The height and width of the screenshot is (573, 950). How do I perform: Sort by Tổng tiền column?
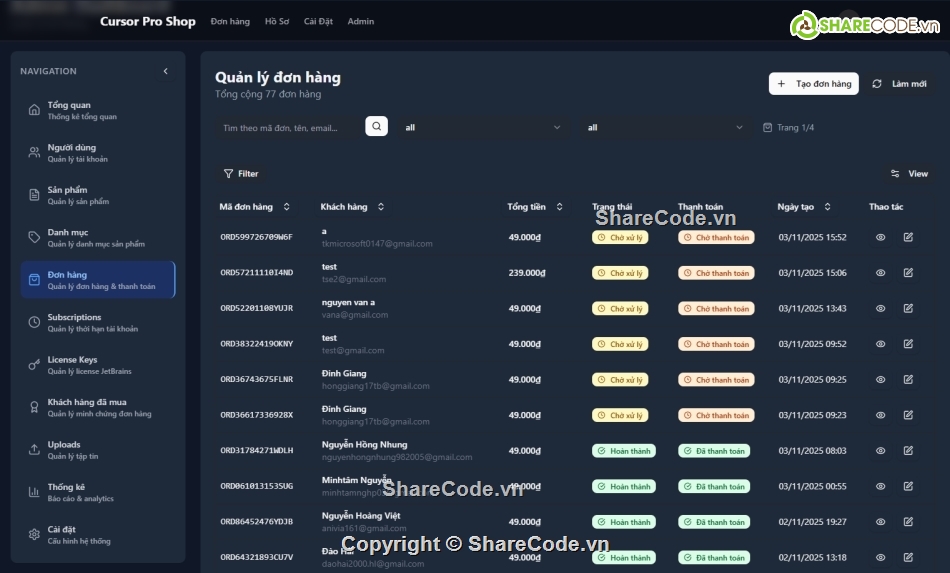coord(535,207)
